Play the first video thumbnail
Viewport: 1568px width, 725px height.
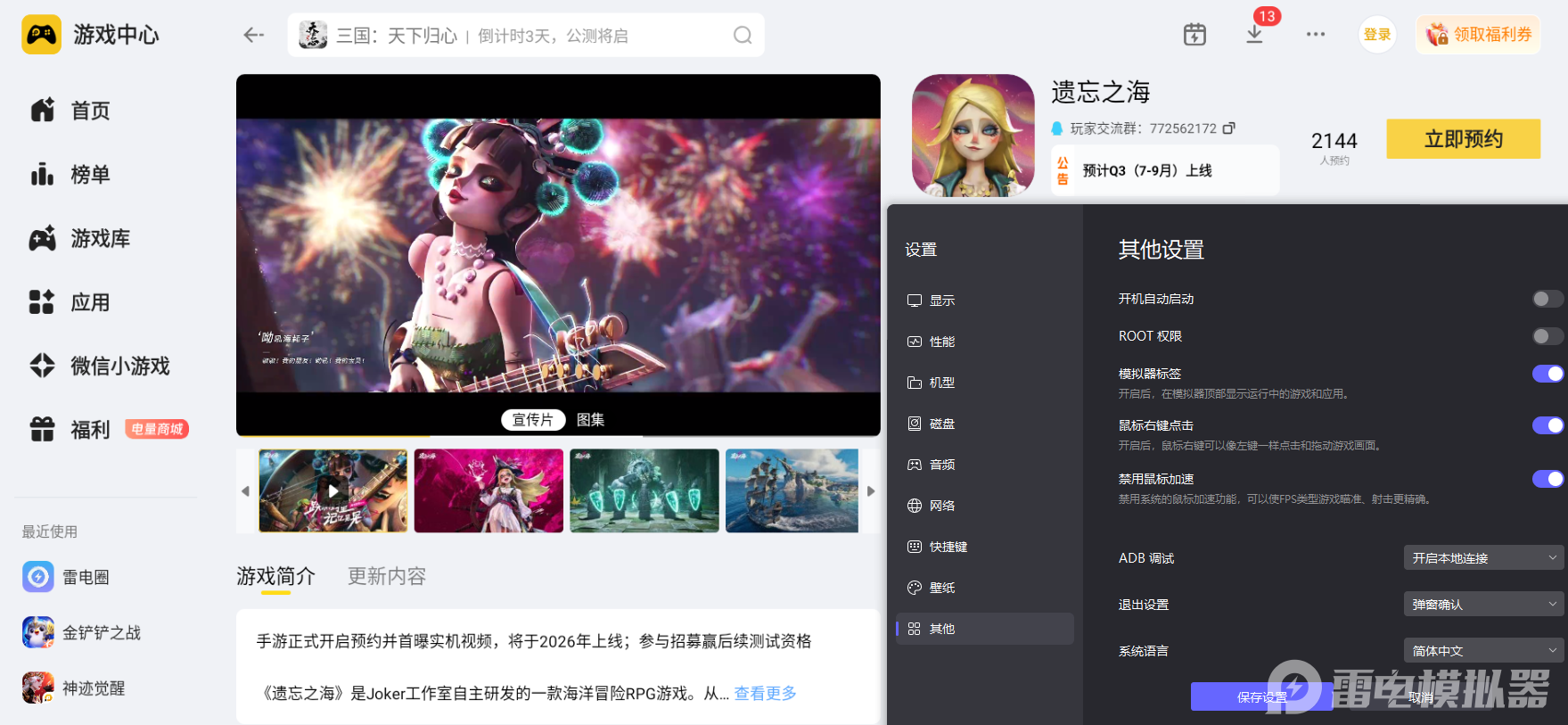click(x=332, y=490)
